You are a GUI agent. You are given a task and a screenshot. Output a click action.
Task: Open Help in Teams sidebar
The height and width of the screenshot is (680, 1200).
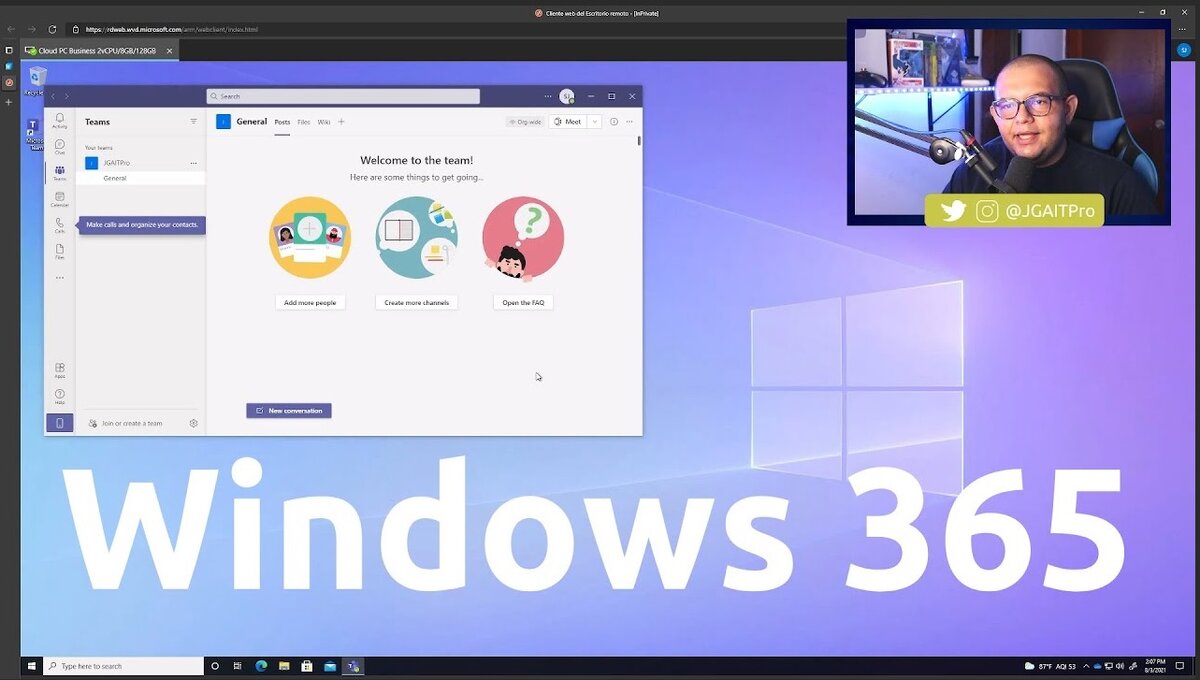coord(60,396)
